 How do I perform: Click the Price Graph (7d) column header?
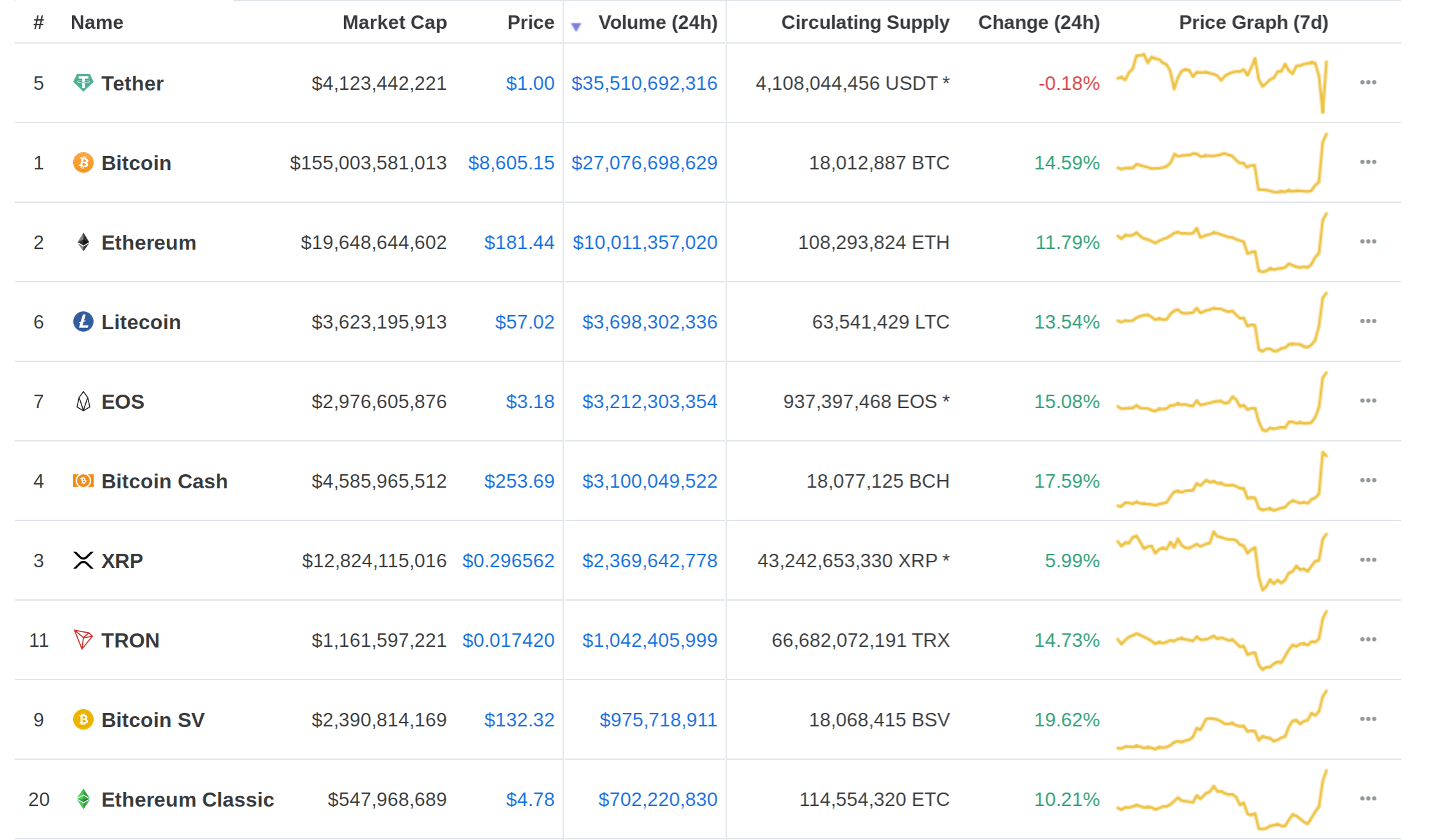coord(1254,22)
